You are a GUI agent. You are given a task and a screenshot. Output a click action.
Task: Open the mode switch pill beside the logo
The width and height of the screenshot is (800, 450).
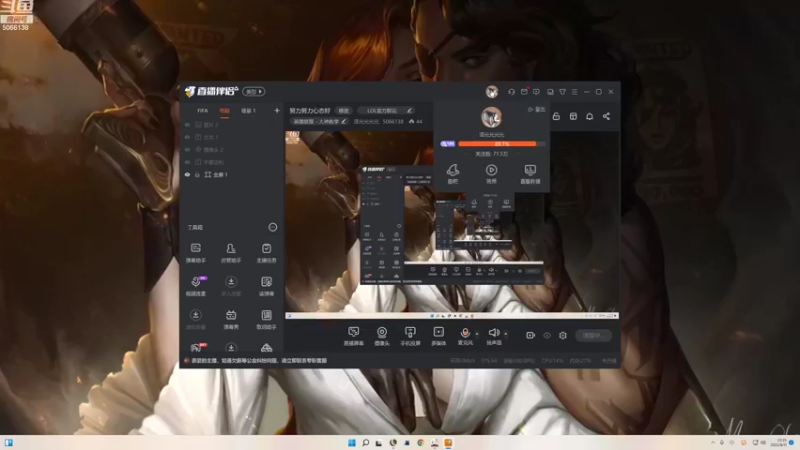click(254, 91)
